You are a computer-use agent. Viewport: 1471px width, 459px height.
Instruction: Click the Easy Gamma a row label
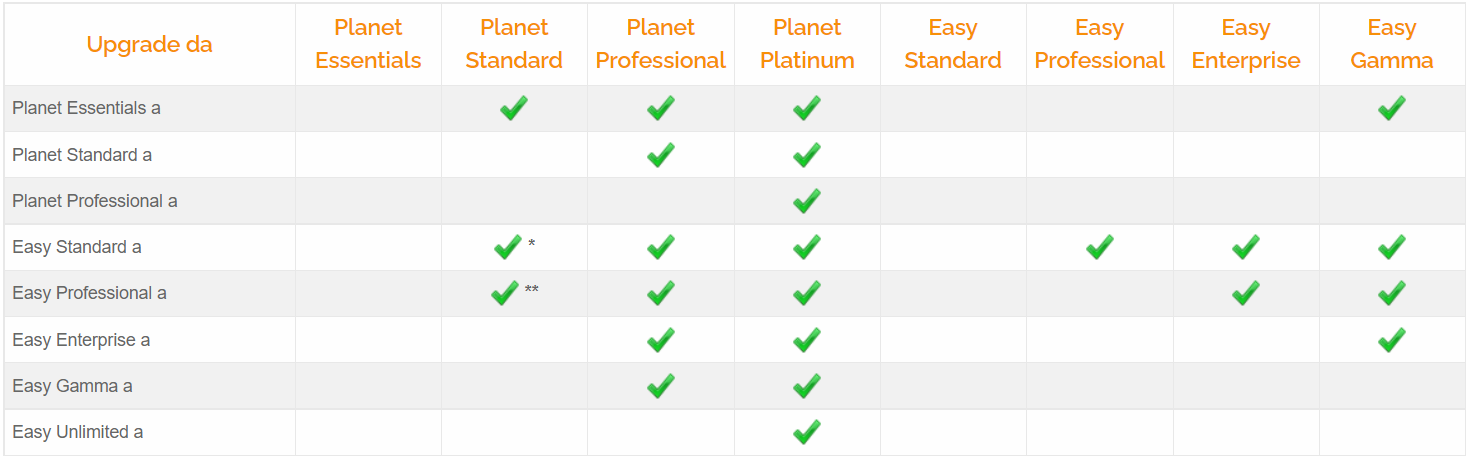click(x=72, y=386)
